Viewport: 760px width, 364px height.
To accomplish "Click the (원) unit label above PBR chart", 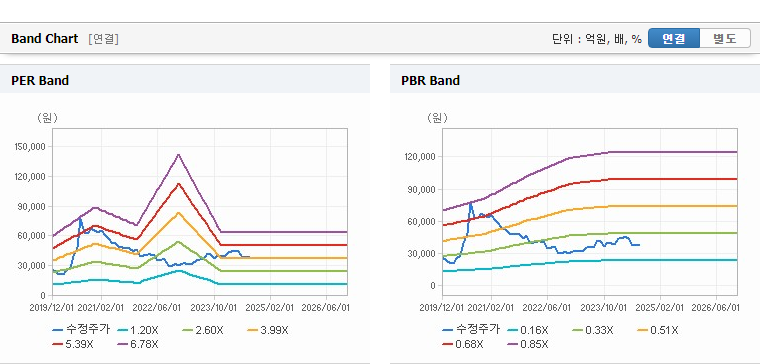I will tap(436, 118).
